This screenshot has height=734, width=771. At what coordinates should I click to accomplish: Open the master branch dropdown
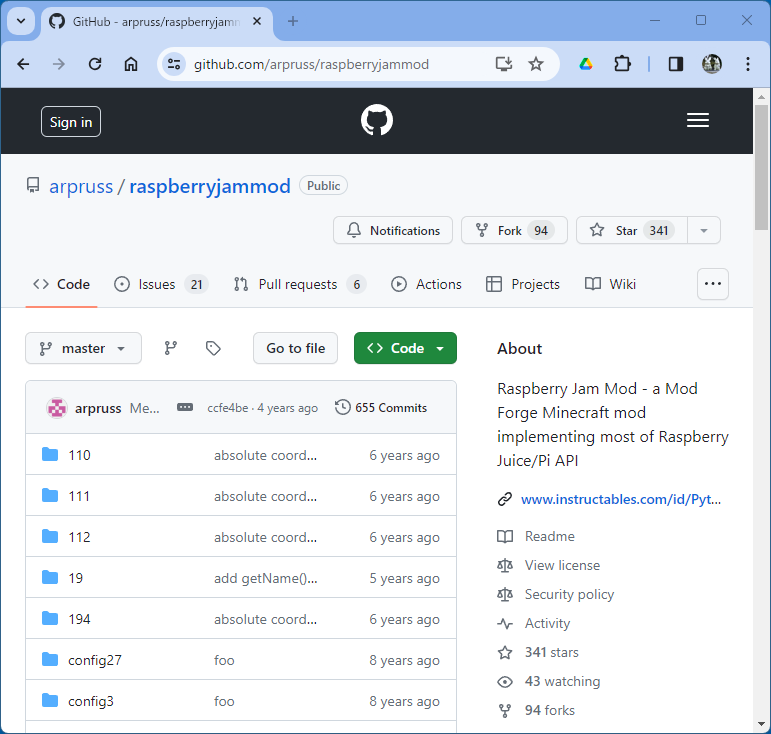(83, 348)
